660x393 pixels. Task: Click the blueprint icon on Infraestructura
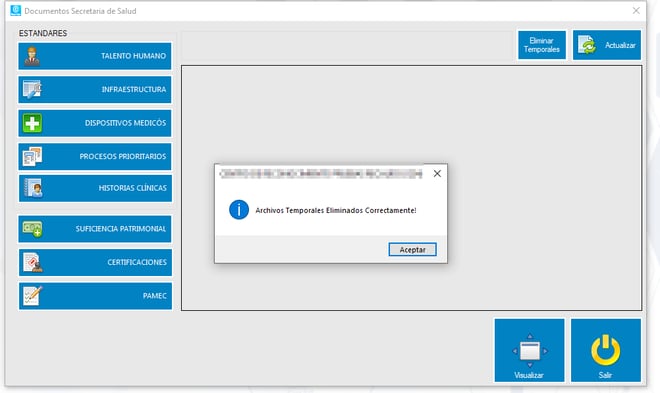[x=32, y=89]
